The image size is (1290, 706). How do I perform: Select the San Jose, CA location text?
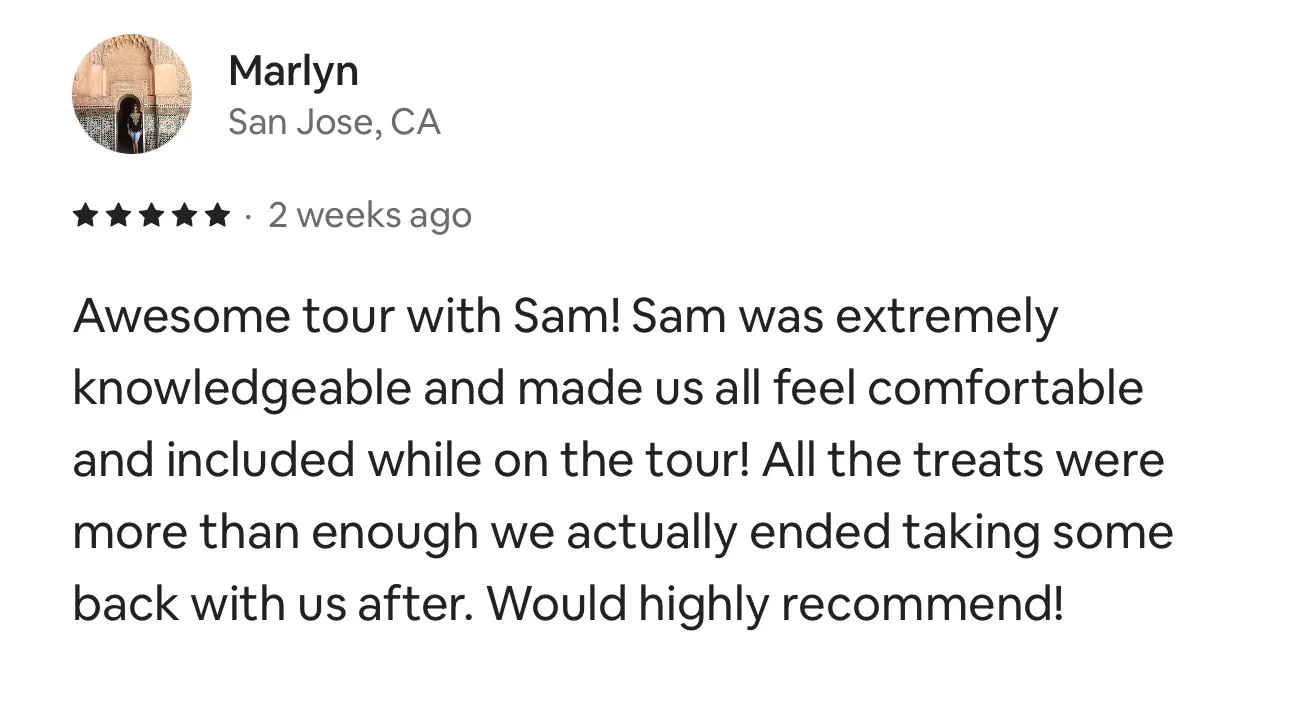(x=334, y=122)
